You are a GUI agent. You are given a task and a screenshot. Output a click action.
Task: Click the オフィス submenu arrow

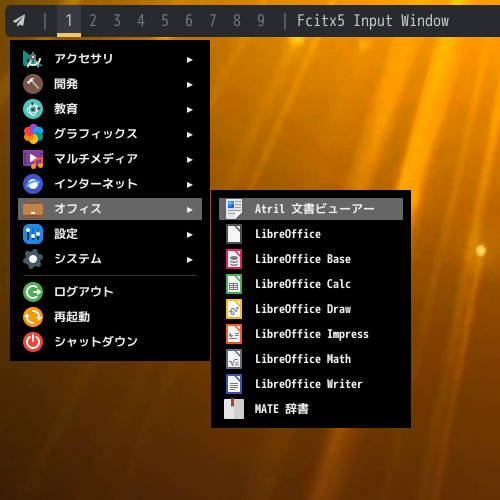[x=189, y=210]
